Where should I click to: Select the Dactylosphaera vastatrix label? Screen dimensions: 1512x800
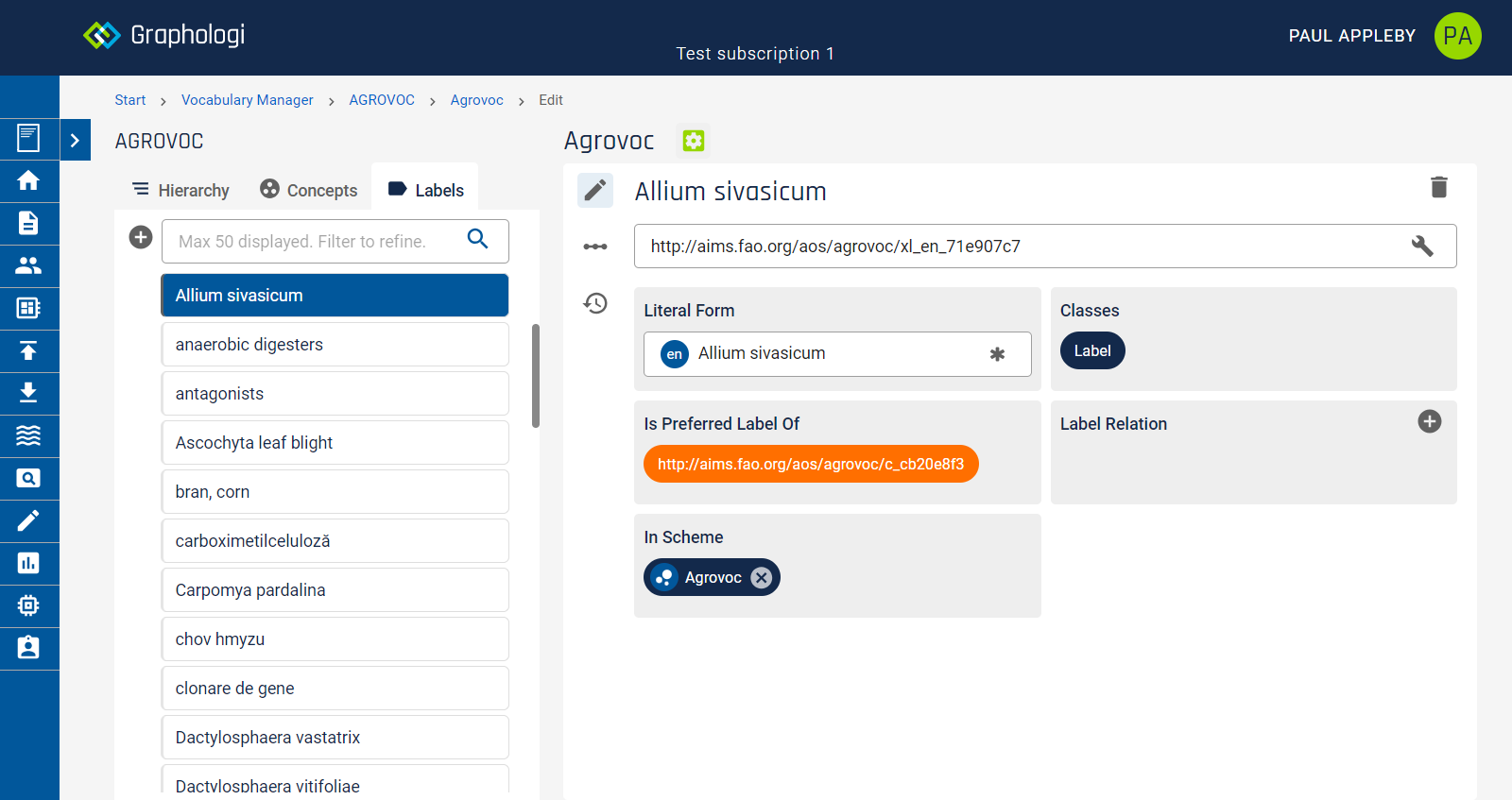(x=335, y=738)
